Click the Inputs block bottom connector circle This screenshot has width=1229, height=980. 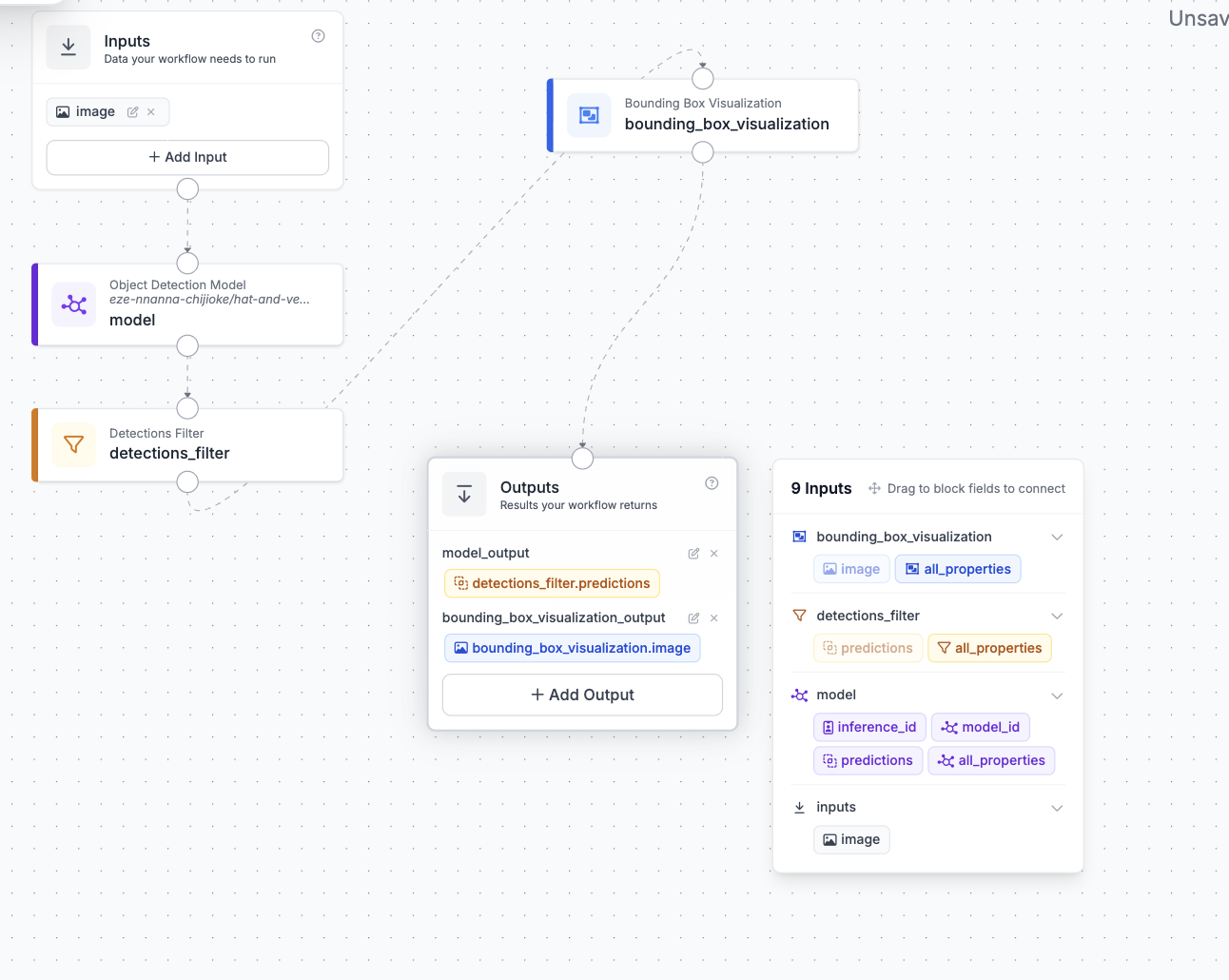click(188, 189)
